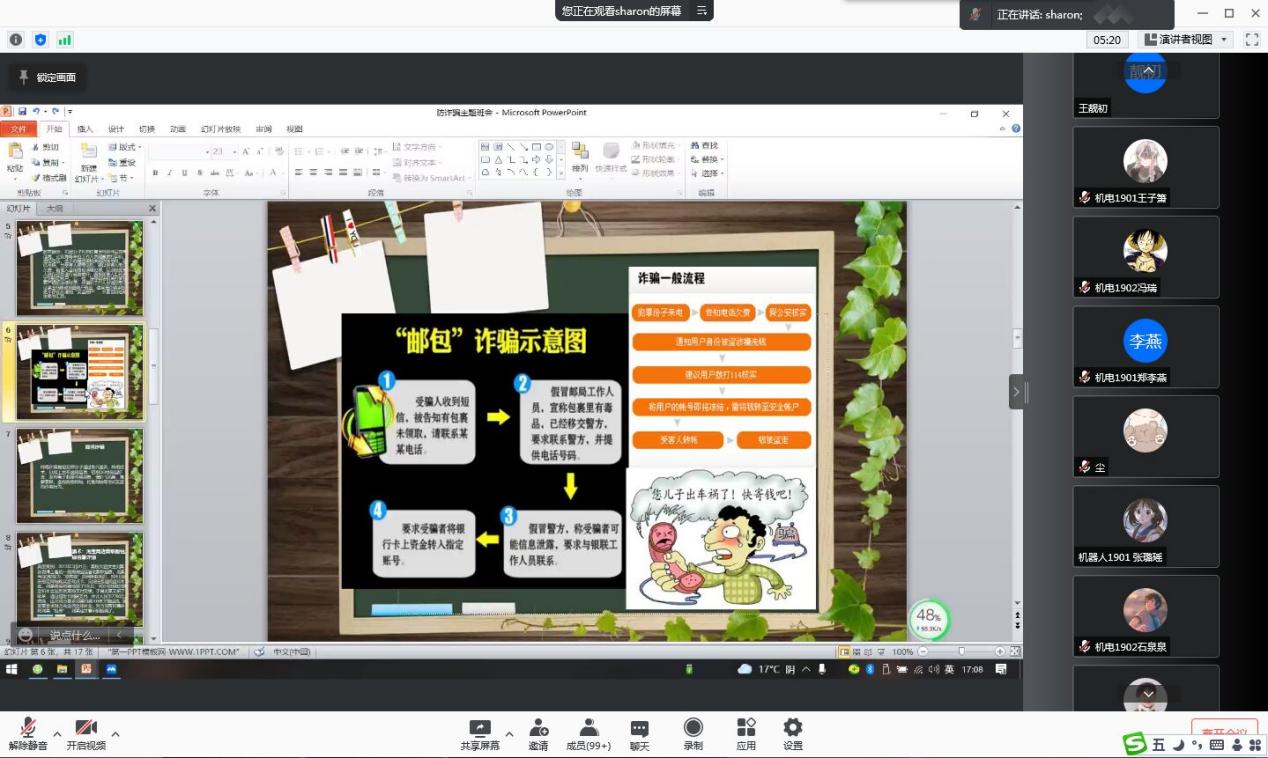This screenshot has width=1268, height=758.
Task: Open the menu beside 您正在观看sharon的屏幕
Action: pyautogui.click(x=701, y=11)
